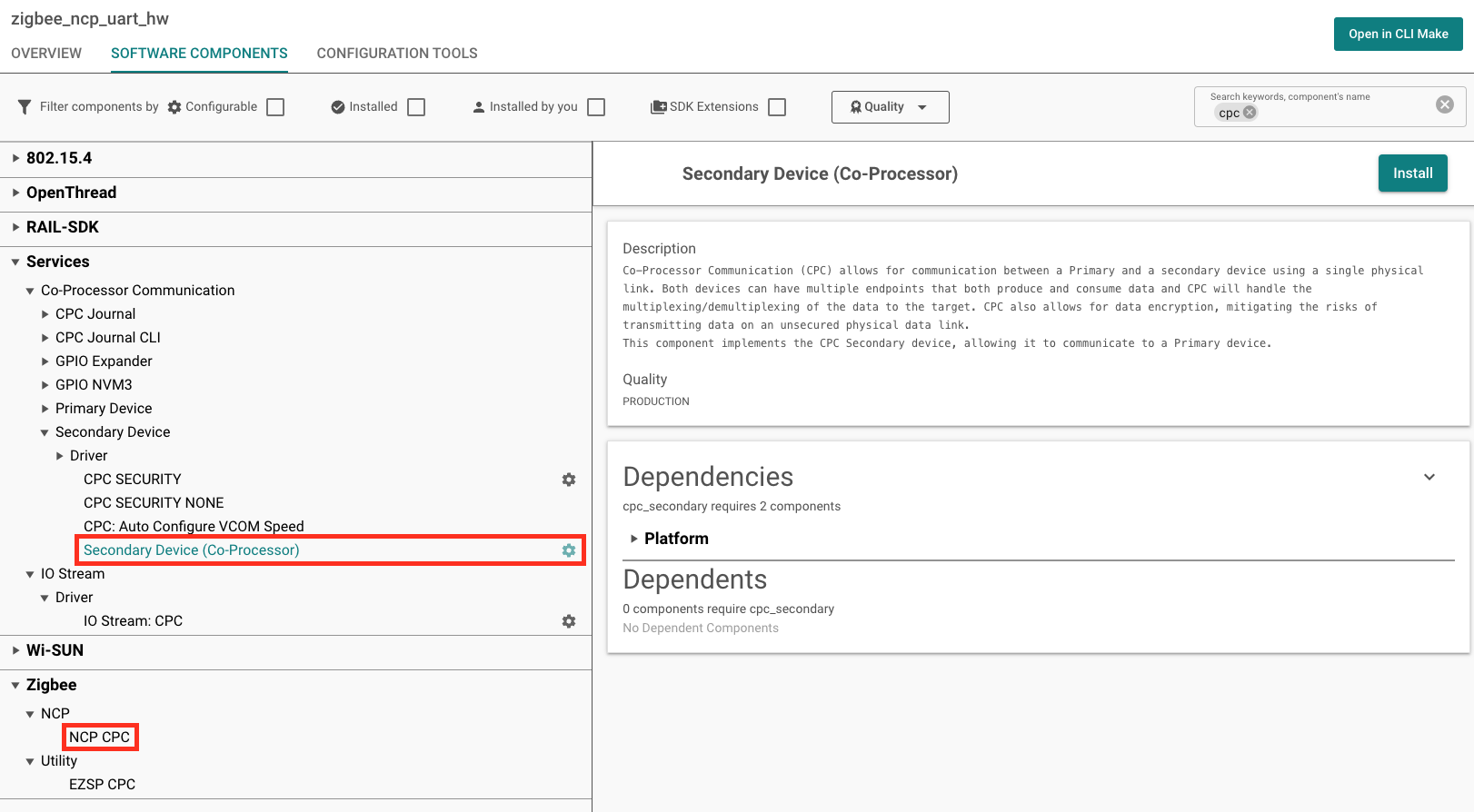Click Open in CLI Make button
Screen dimensions: 1474x812
(x=1398, y=34)
